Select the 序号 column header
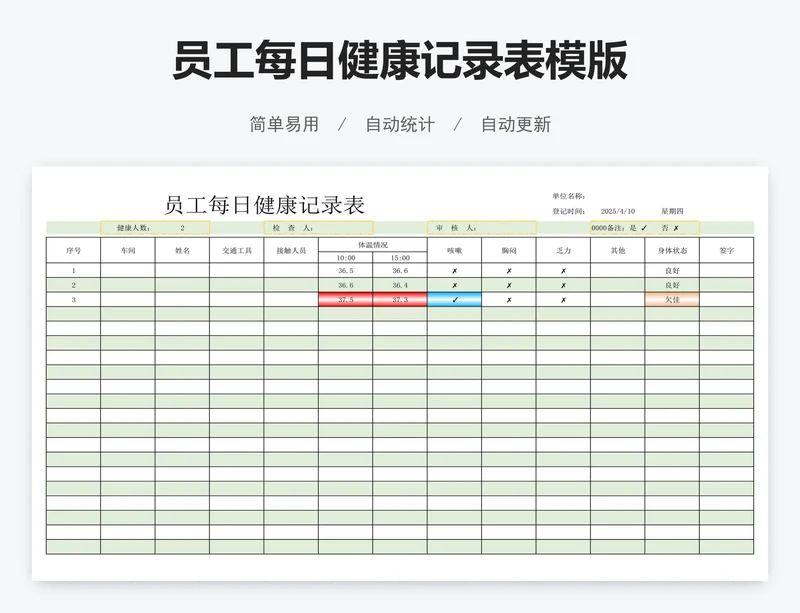Screen dimensions: 800x613 click(73, 250)
